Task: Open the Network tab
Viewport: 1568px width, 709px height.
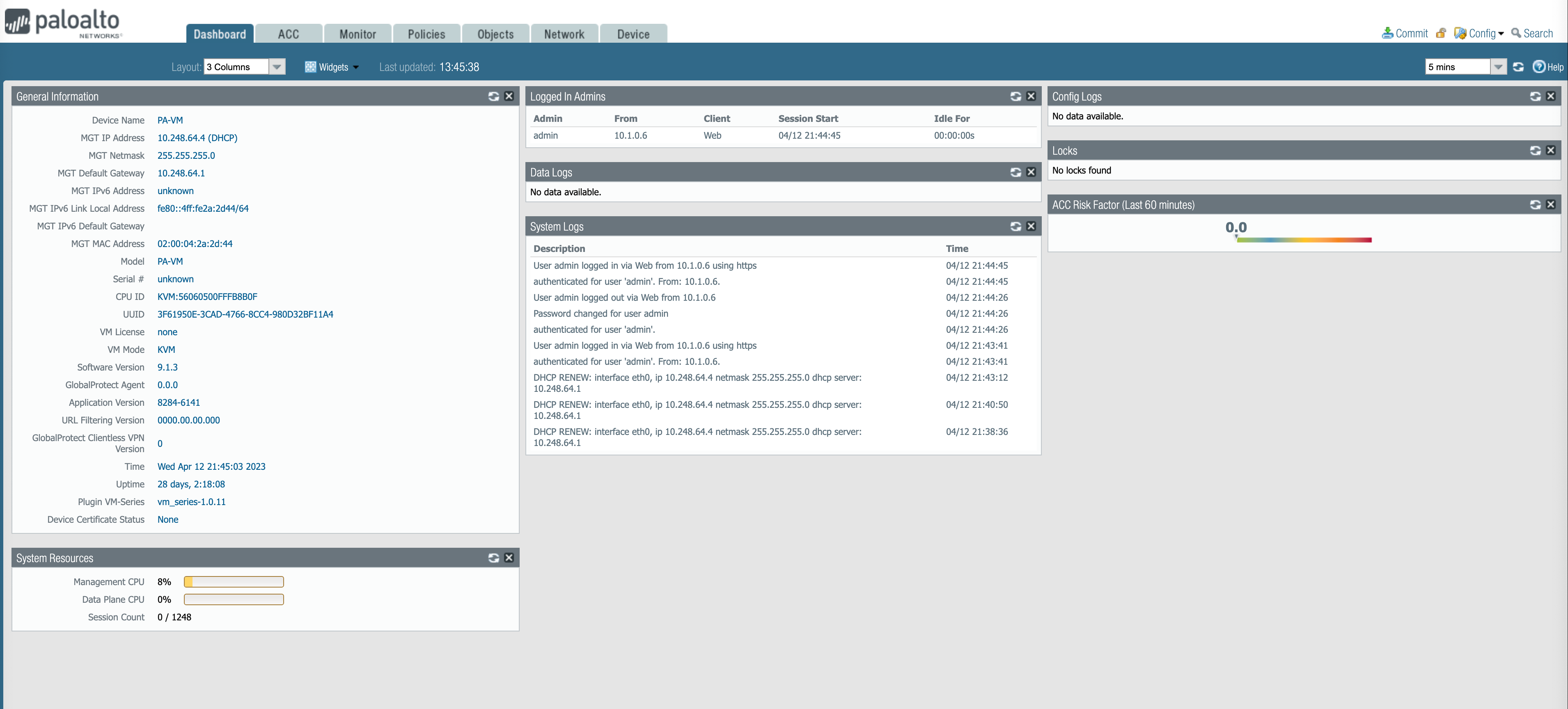Action: click(564, 34)
